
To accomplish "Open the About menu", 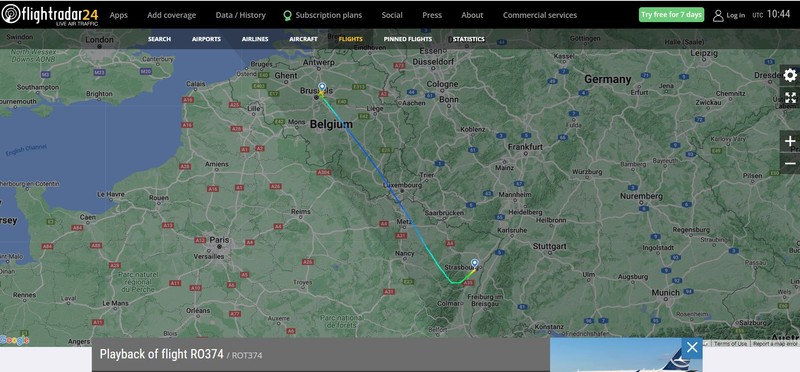I will point(472,15).
